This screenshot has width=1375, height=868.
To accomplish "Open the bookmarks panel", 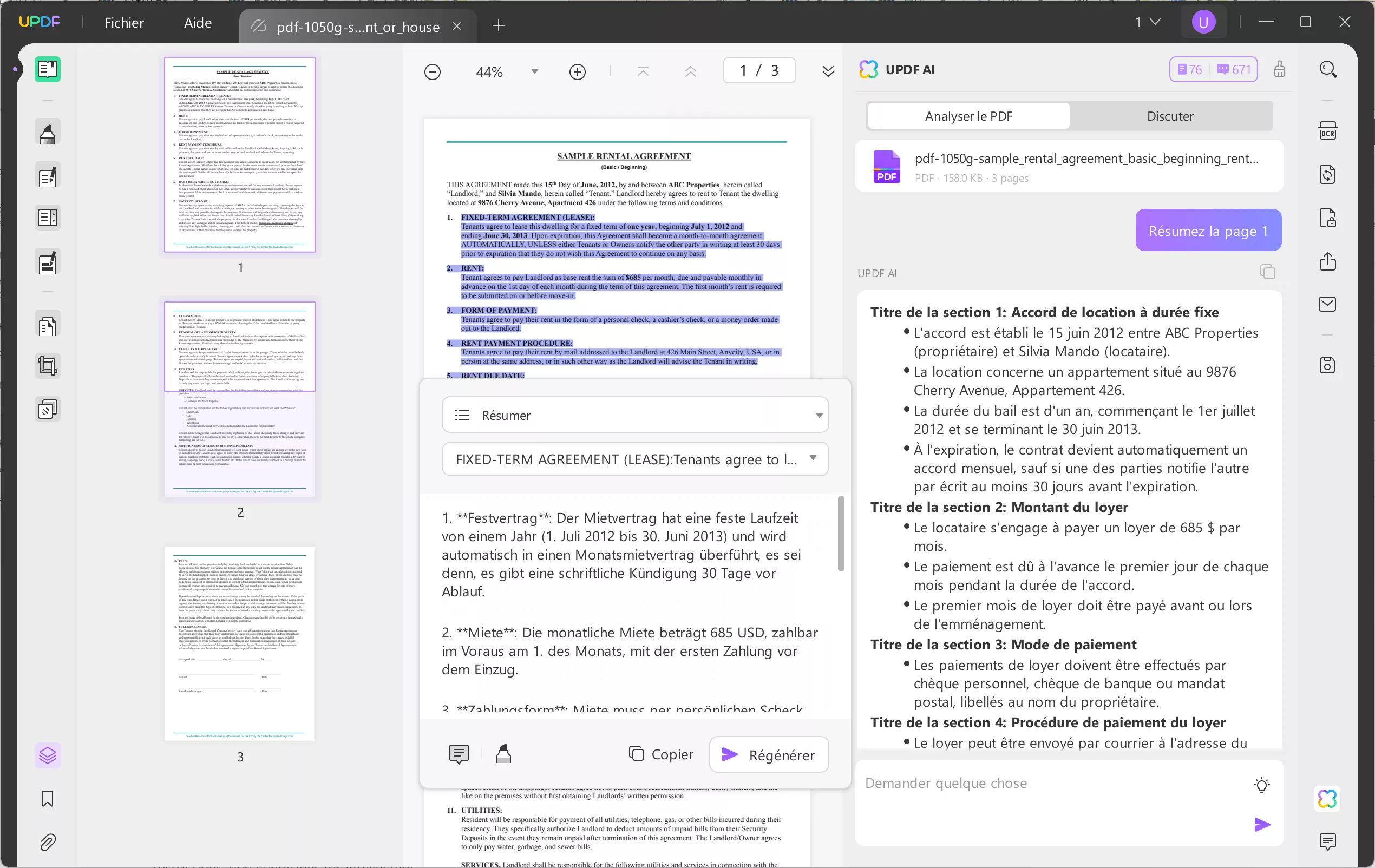I will 47,799.
